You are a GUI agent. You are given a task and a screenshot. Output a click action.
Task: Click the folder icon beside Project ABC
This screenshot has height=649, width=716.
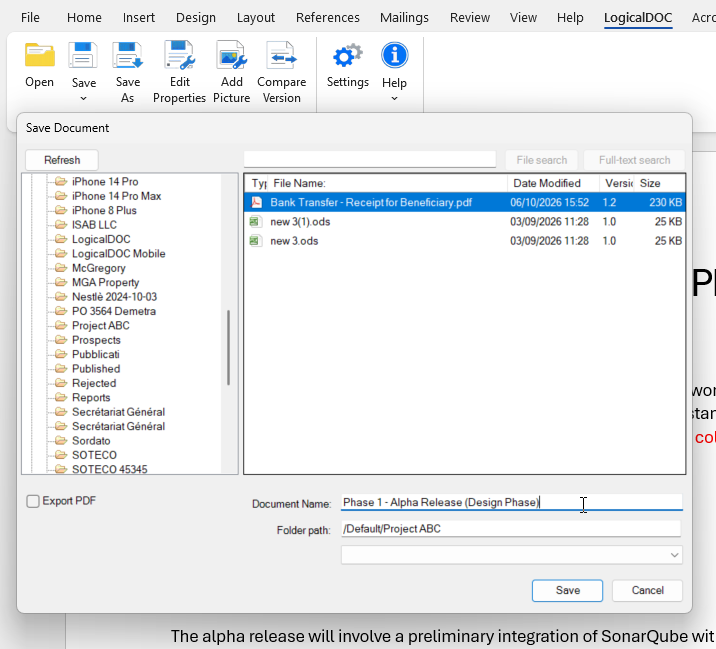pyautogui.click(x=61, y=325)
